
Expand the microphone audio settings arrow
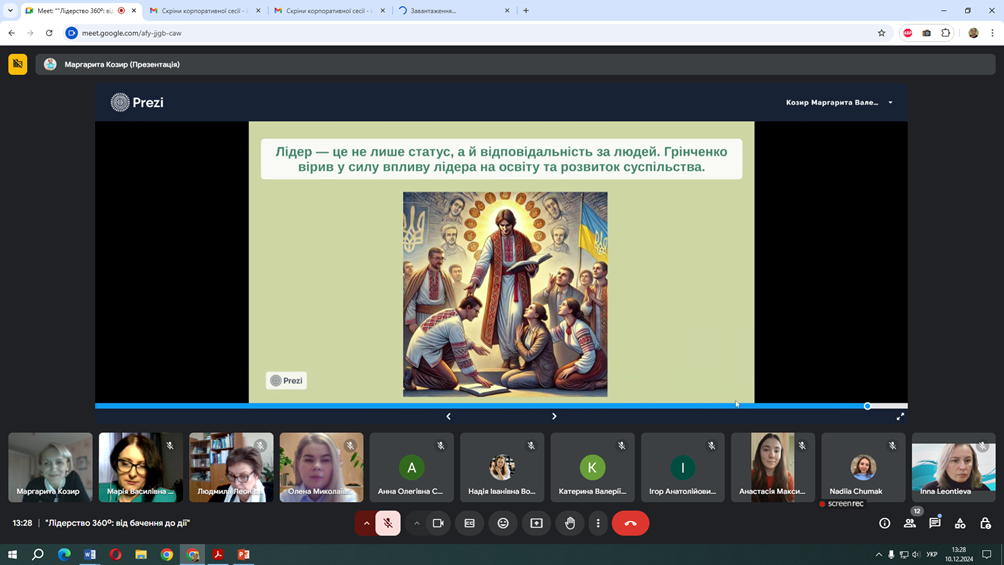pos(366,523)
